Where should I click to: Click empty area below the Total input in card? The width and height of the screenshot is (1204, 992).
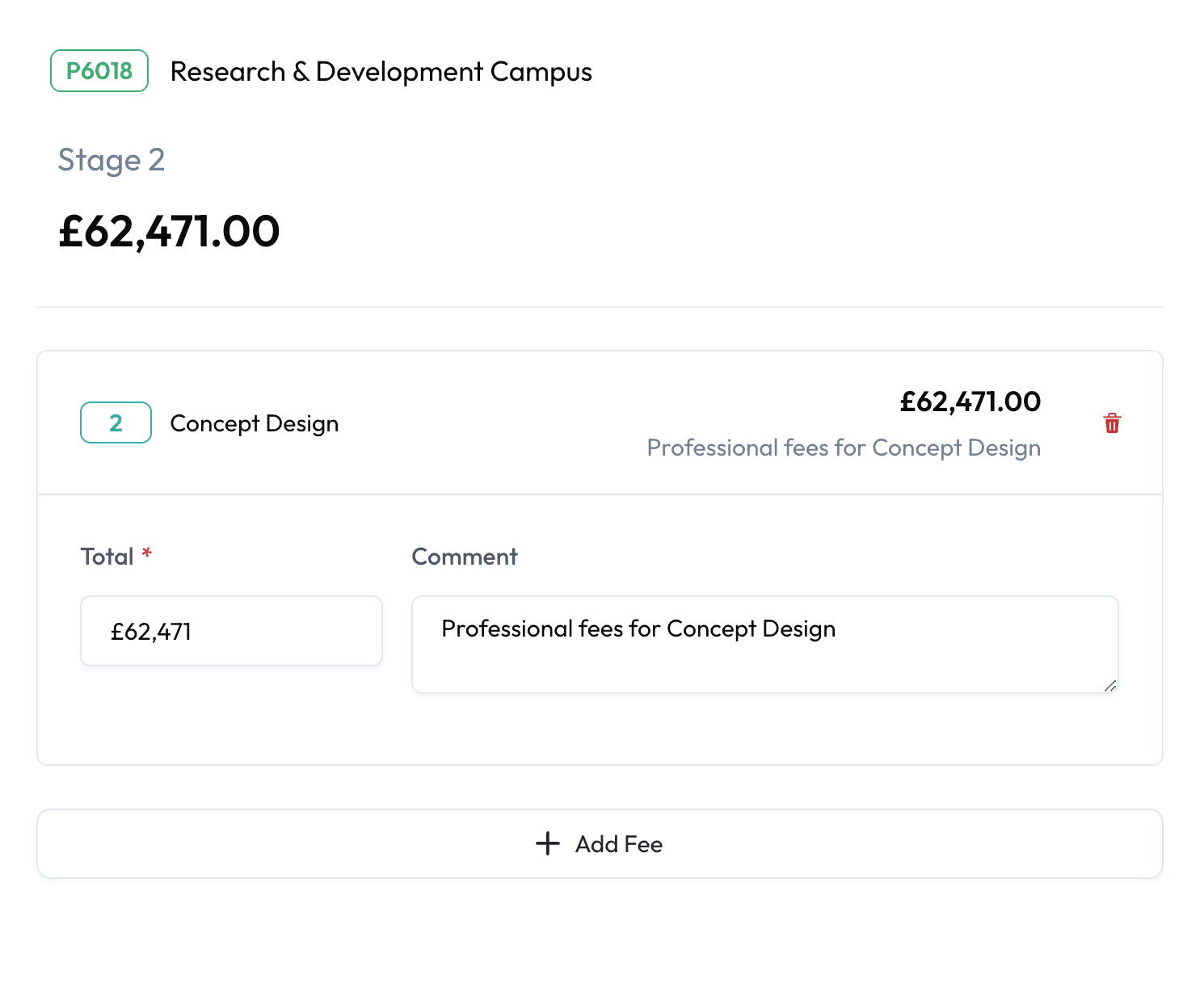coord(231,715)
